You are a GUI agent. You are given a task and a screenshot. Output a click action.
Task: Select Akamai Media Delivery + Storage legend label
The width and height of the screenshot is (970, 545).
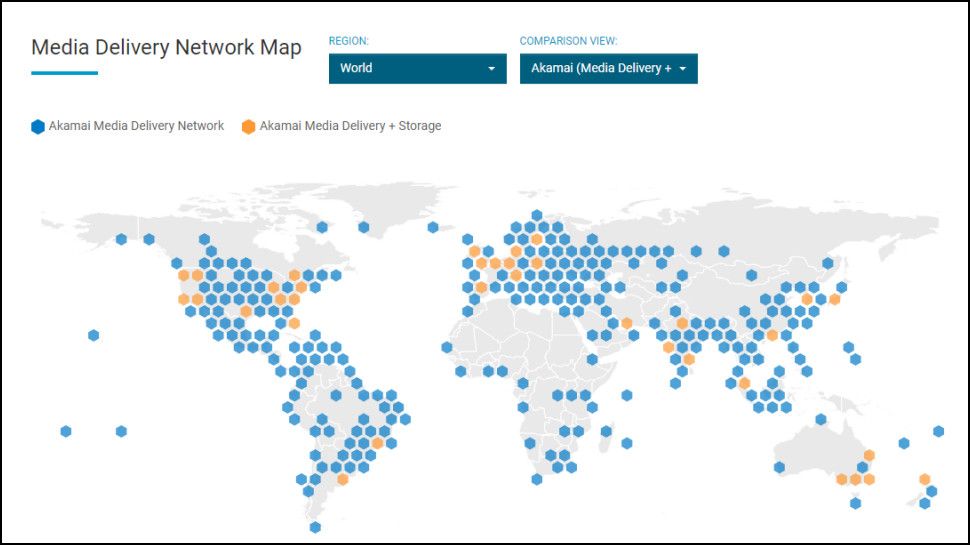click(350, 126)
